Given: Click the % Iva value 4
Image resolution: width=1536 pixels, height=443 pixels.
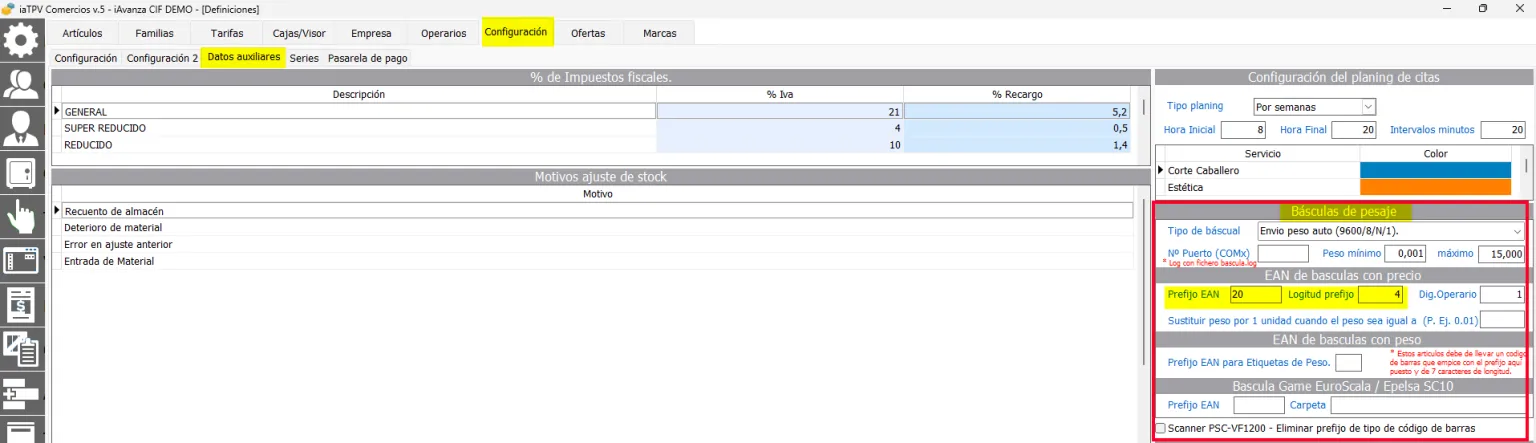Looking at the screenshot, I should click(x=780, y=128).
